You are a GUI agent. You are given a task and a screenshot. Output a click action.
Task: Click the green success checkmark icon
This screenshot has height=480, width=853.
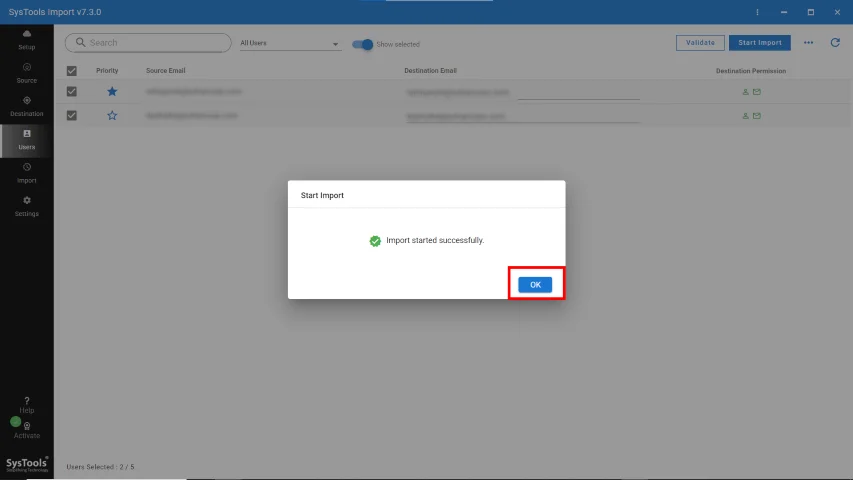point(375,241)
